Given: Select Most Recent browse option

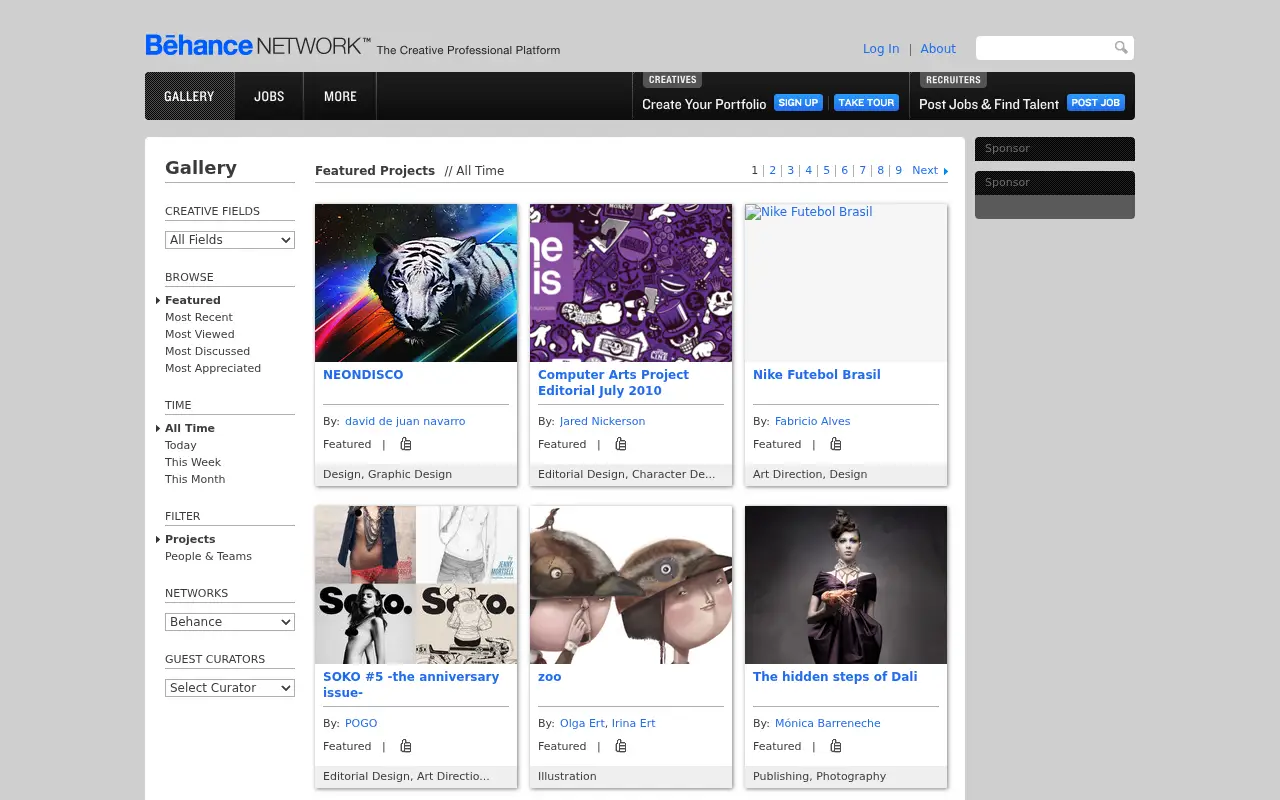Looking at the screenshot, I should click(x=199, y=317).
